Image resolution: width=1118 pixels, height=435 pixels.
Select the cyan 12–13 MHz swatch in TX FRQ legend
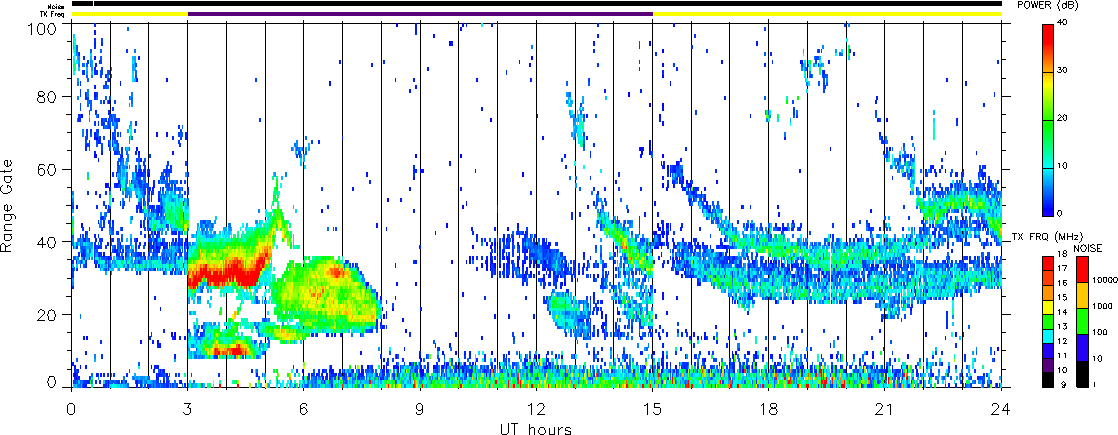pos(1047,335)
